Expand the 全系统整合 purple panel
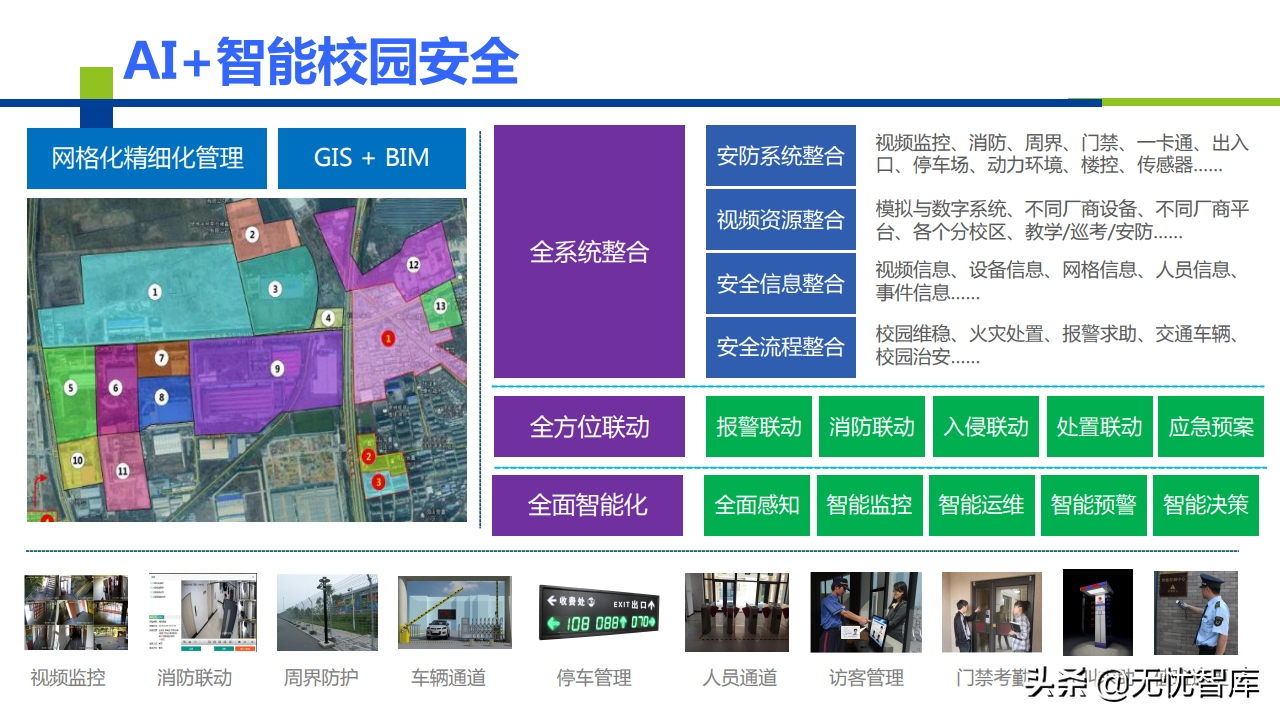1280x720 pixels. tap(588, 253)
